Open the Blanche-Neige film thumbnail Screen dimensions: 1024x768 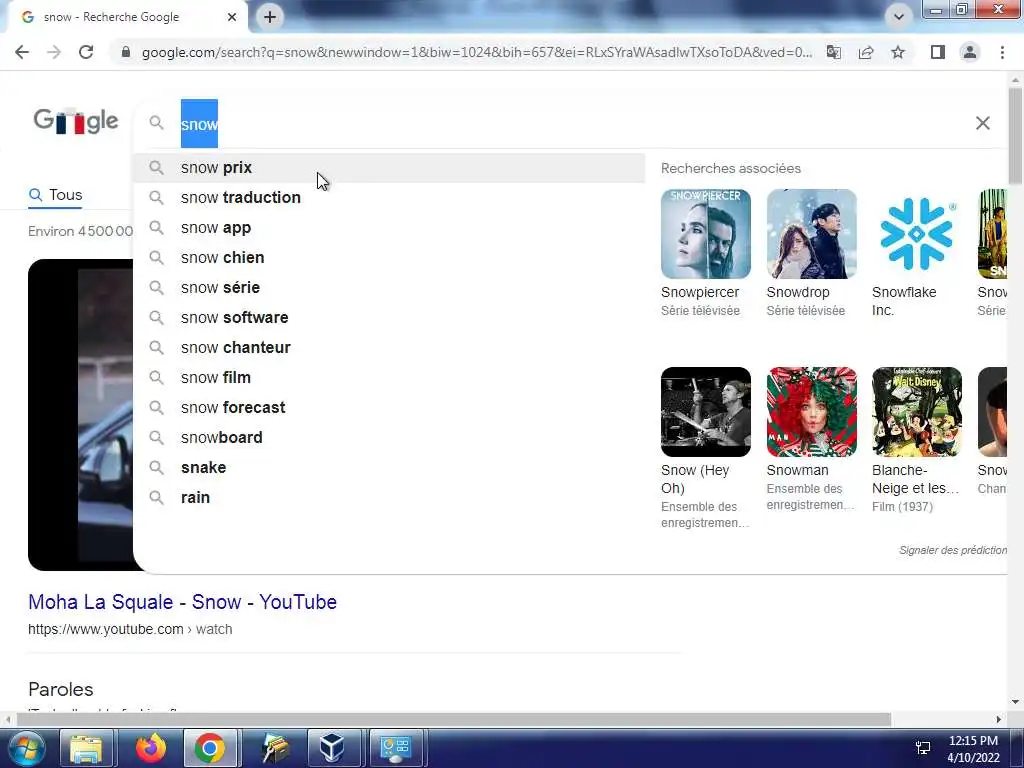(917, 411)
